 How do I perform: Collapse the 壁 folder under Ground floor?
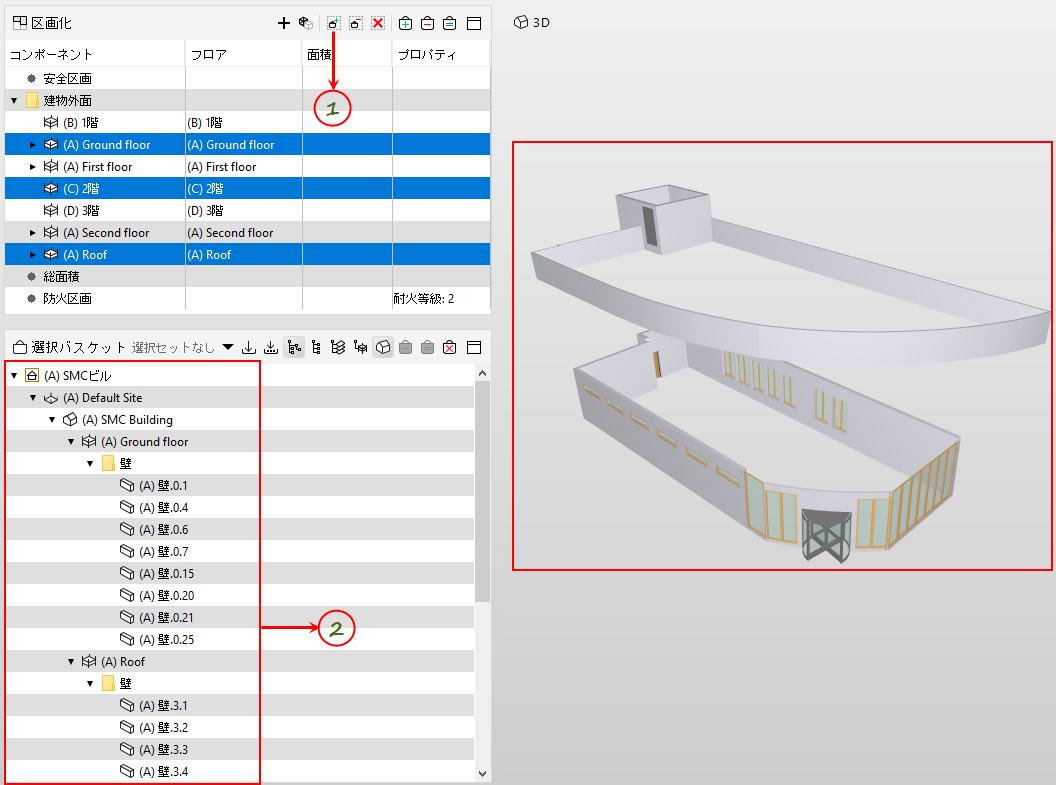click(90, 464)
